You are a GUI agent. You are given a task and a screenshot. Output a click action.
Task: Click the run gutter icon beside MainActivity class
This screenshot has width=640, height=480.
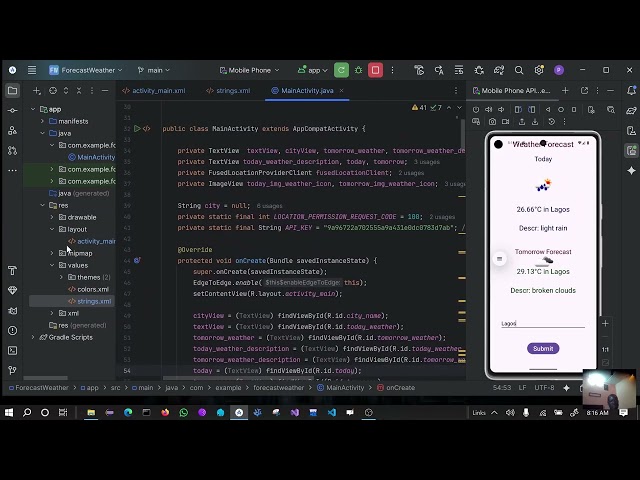point(138,129)
